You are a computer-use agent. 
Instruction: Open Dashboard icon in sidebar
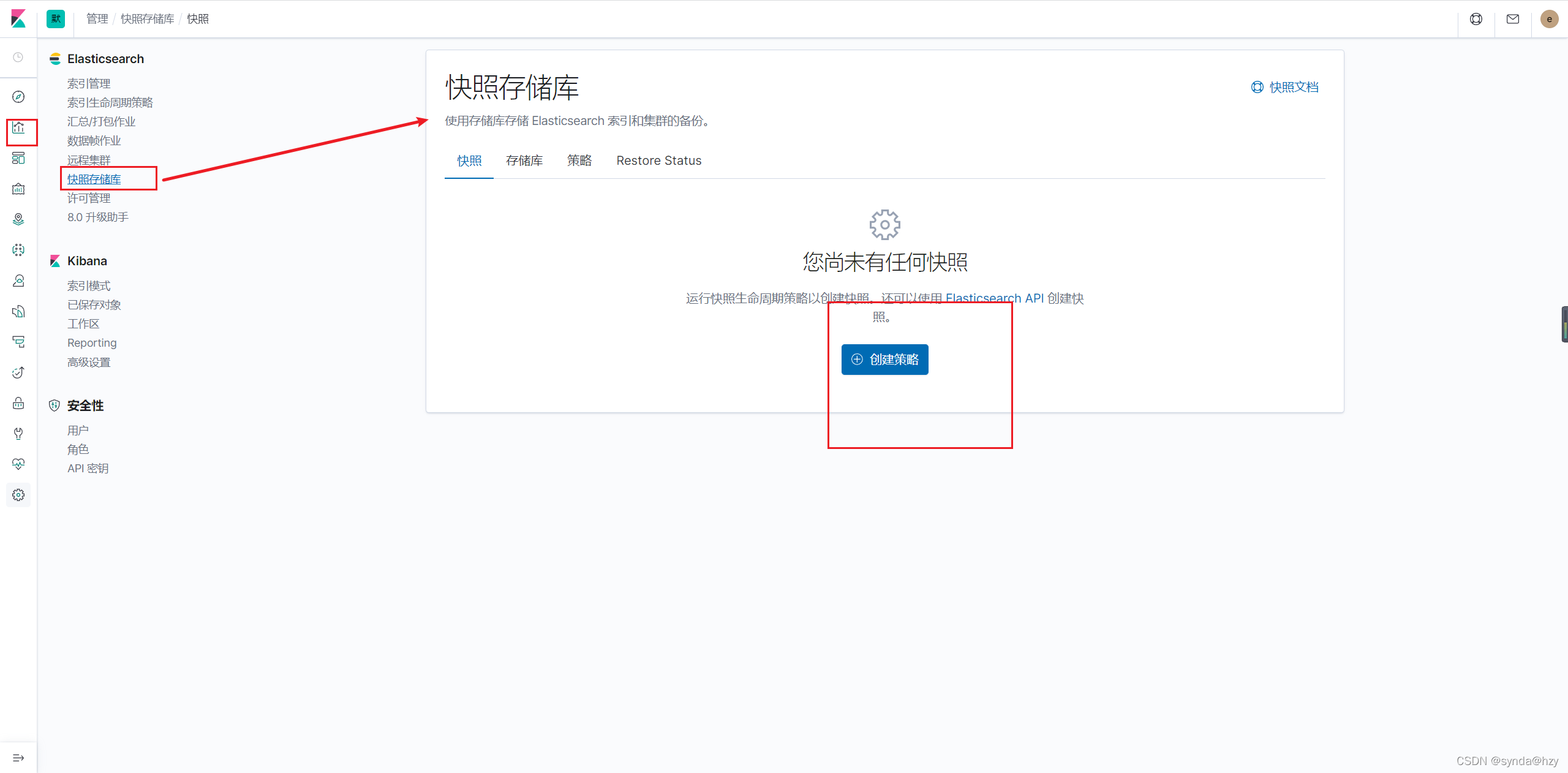point(18,158)
